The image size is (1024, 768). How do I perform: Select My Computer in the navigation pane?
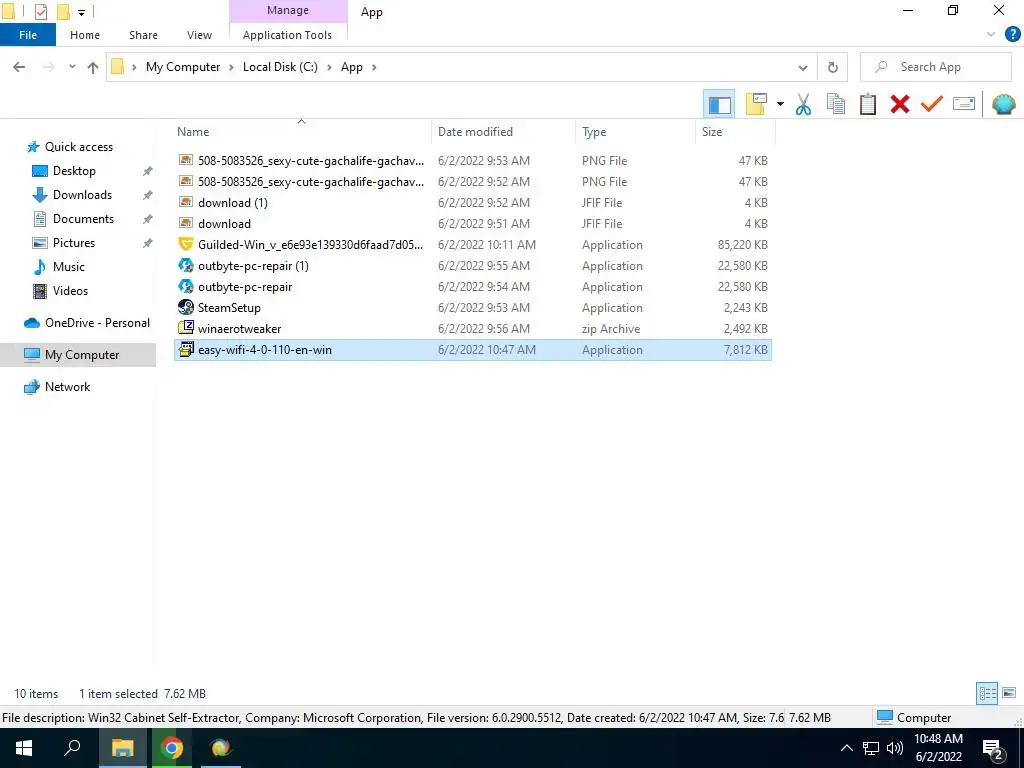click(78, 355)
